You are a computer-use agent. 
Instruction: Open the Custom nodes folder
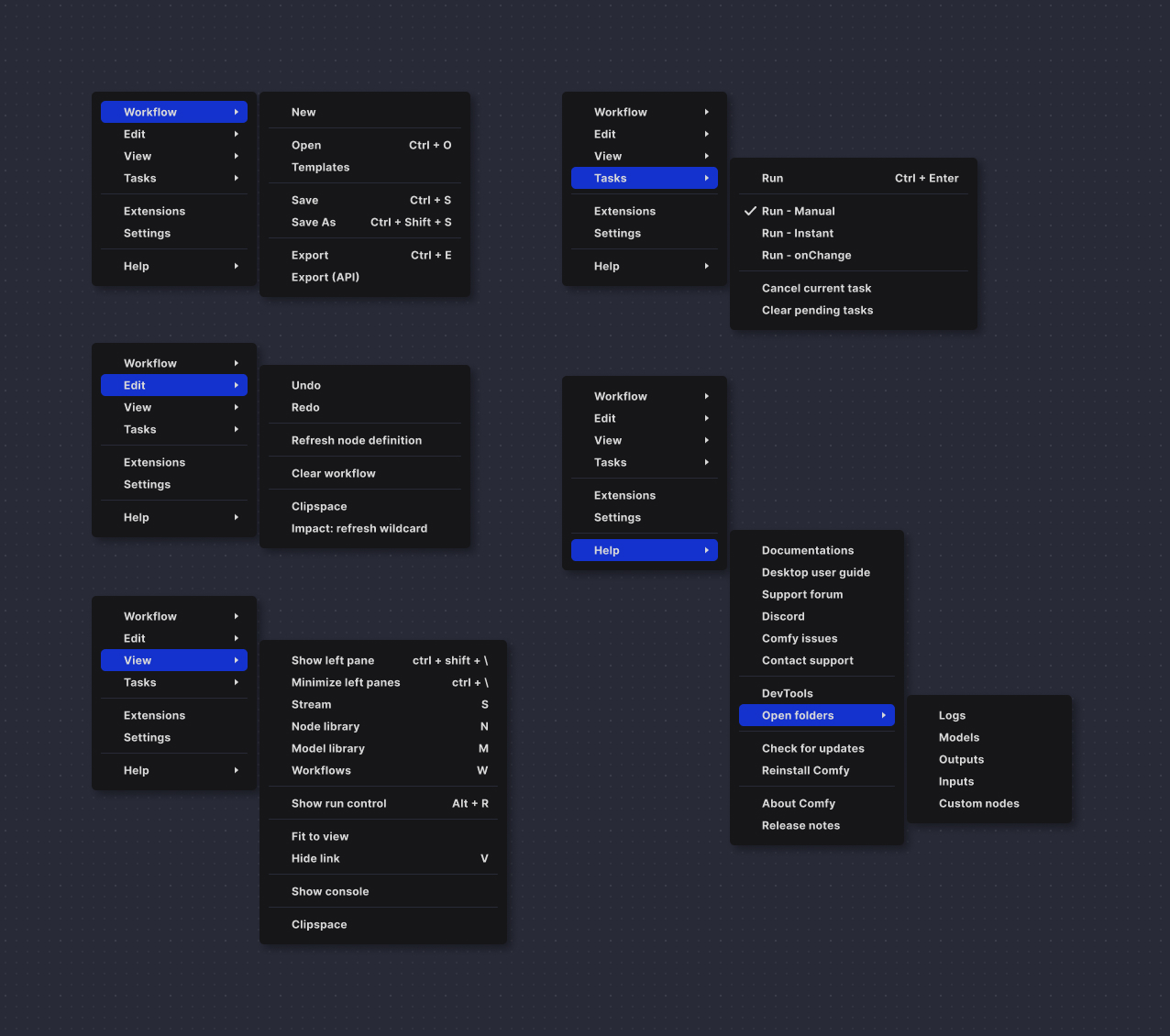[x=978, y=803]
